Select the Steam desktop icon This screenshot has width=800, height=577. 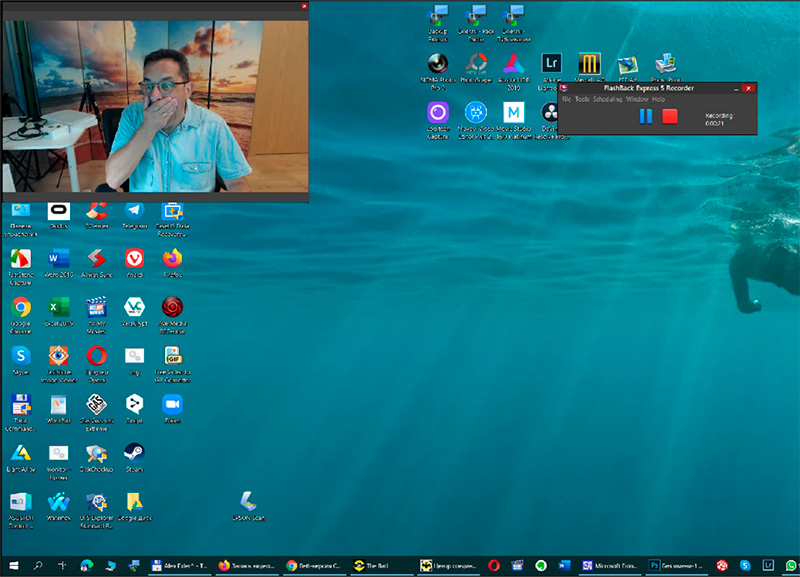[x=134, y=452]
